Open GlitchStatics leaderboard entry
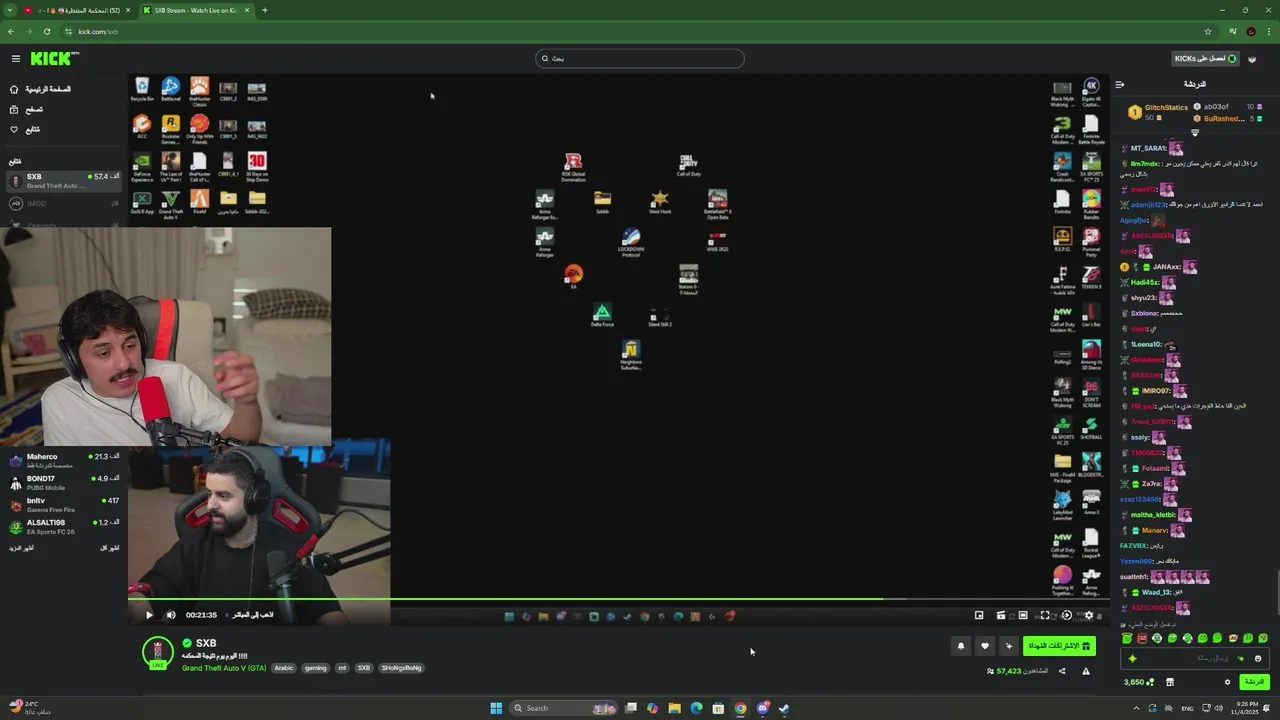 point(1159,112)
